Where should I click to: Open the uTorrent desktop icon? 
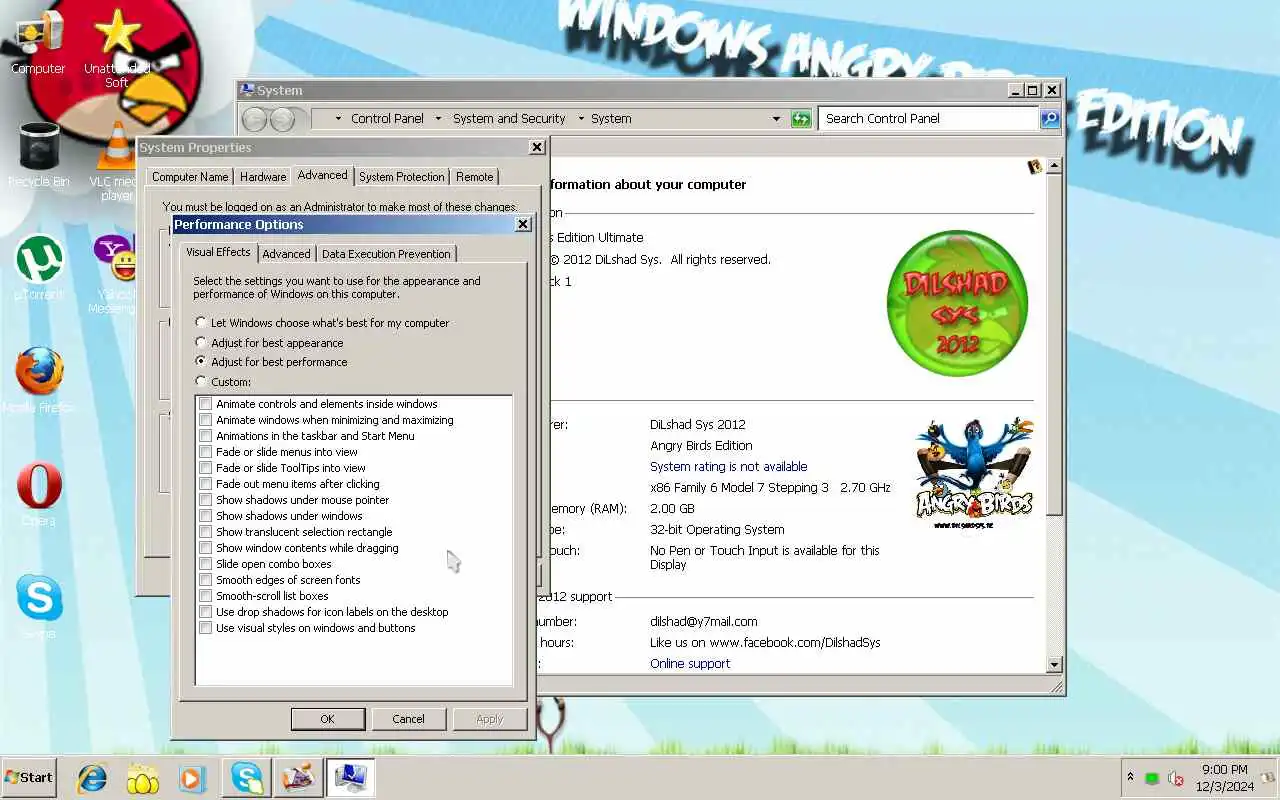(x=39, y=267)
